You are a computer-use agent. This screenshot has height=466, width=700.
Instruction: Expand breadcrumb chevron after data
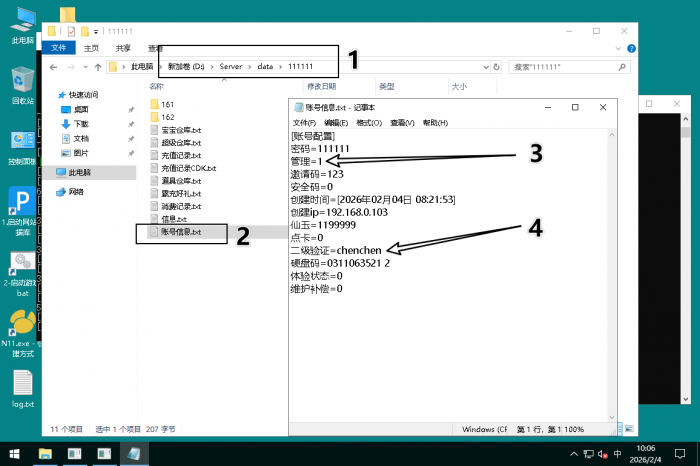point(280,67)
